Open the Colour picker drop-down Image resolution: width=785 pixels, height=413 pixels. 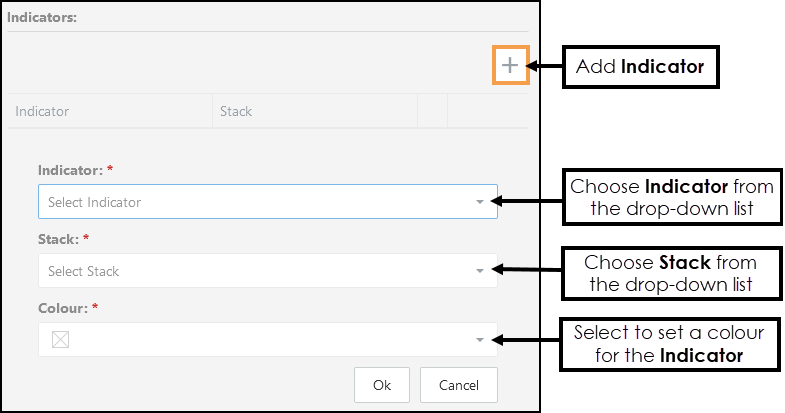point(260,340)
